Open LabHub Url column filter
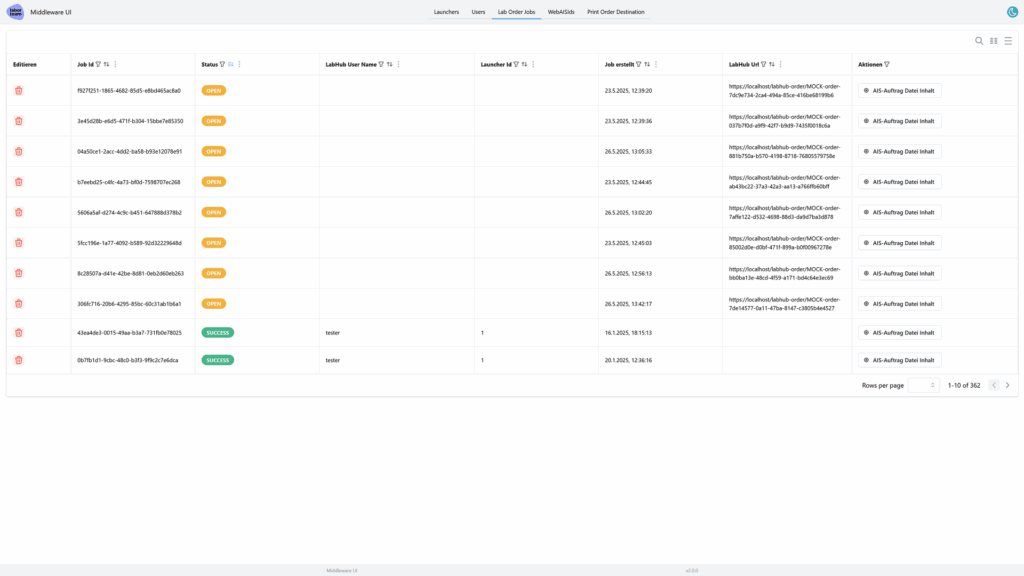Image resolution: width=1024 pixels, height=576 pixels. 763,65
